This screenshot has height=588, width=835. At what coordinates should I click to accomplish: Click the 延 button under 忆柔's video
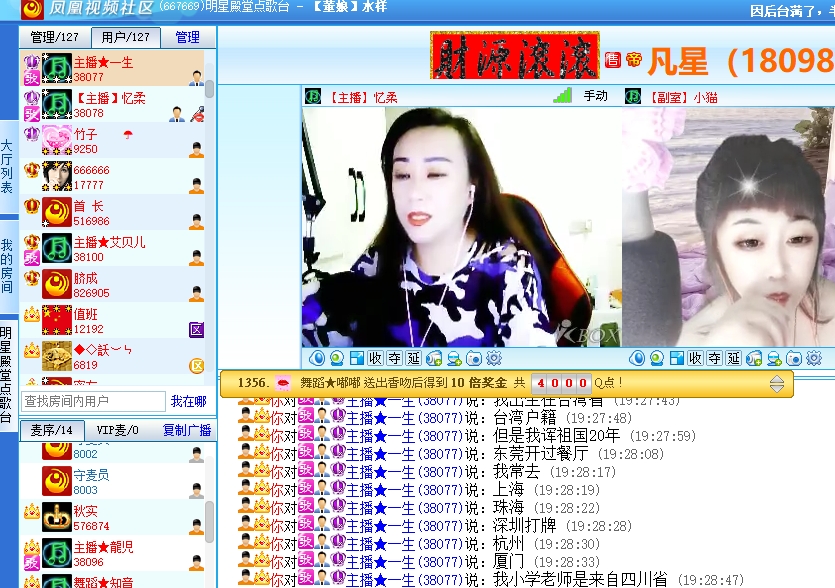tap(414, 358)
